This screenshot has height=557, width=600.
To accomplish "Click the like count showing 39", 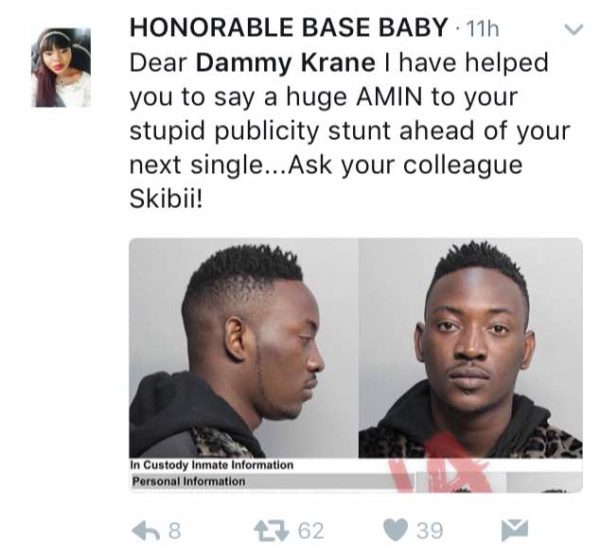I will coord(430,531).
